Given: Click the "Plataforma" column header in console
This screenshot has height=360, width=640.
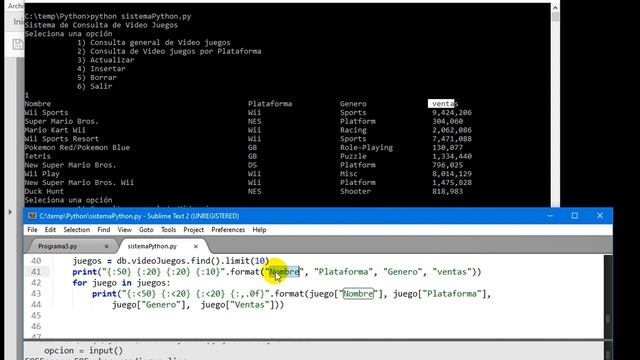Looking at the screenshot, I should pyautogui.click(x=270, y=104).
